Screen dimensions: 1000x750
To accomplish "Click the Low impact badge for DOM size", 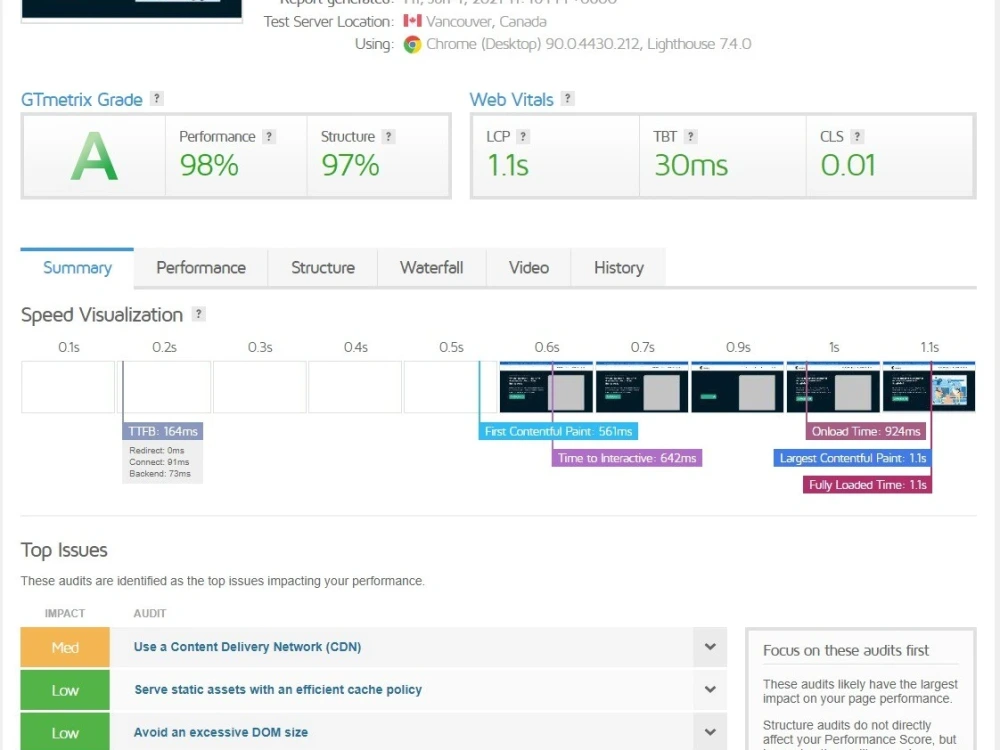I will (65, 732).
